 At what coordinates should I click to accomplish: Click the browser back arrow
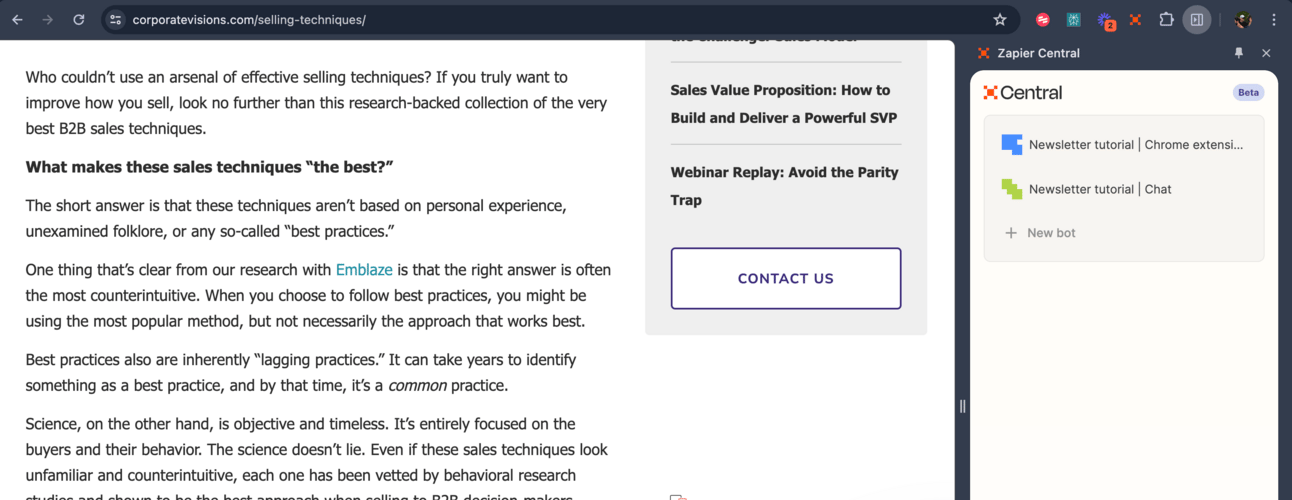click(x=17, y=19)
